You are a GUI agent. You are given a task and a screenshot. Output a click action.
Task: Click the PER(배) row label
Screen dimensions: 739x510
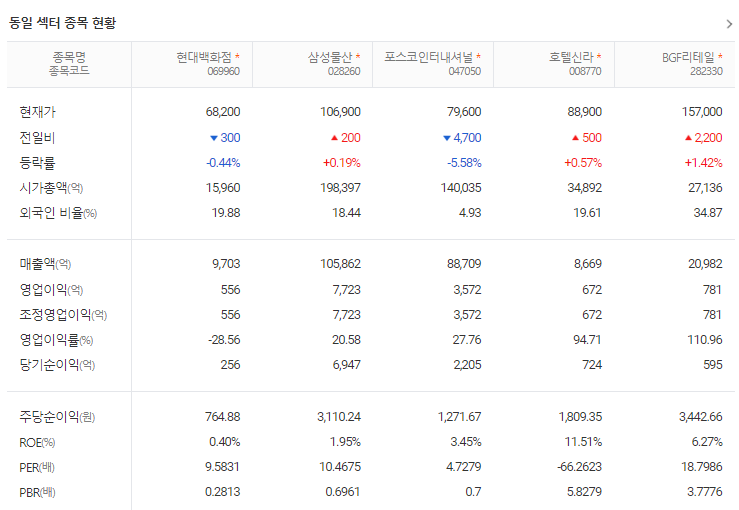pos(37,468)
